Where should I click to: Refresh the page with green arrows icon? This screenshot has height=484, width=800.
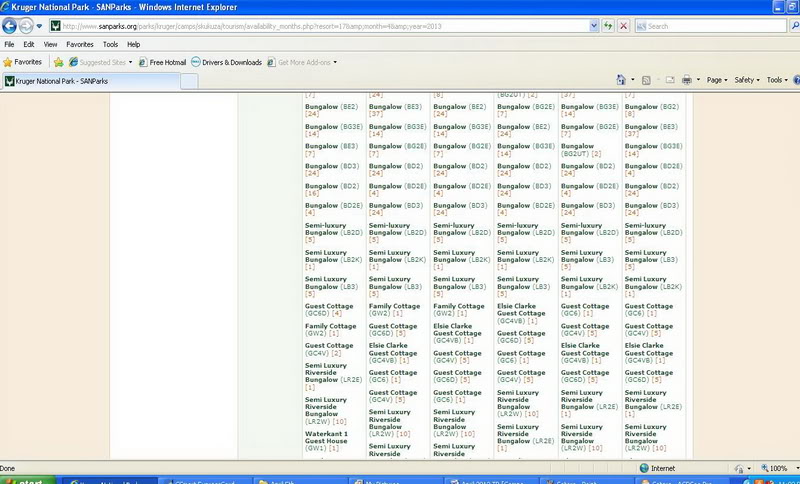[608, 26]
